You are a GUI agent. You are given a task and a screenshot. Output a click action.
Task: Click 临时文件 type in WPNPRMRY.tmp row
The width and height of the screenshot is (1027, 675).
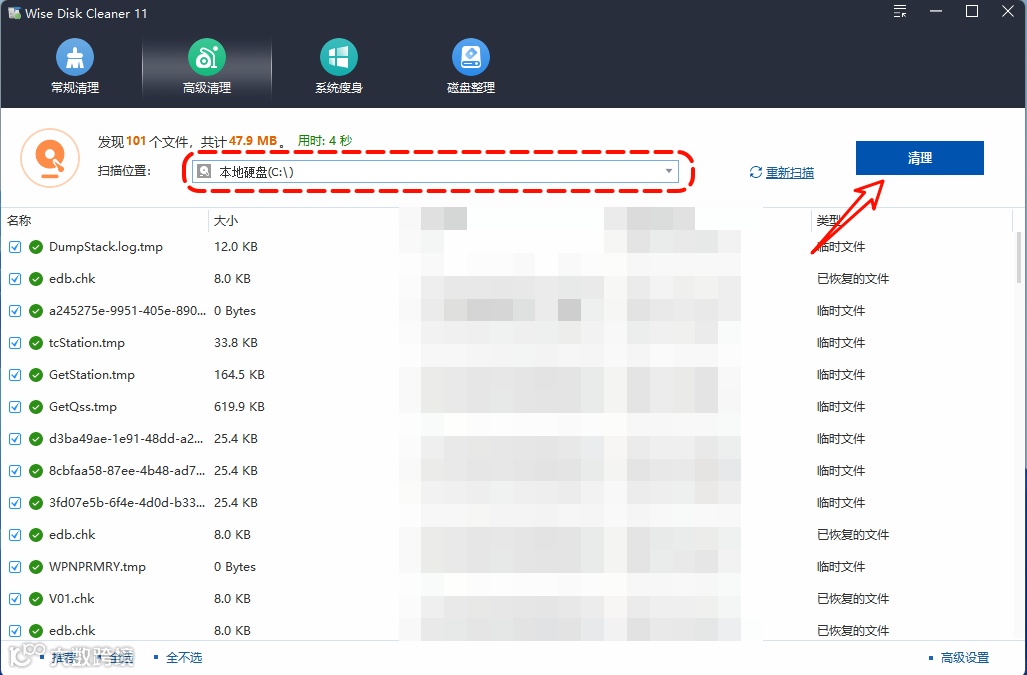coord(841,566)
